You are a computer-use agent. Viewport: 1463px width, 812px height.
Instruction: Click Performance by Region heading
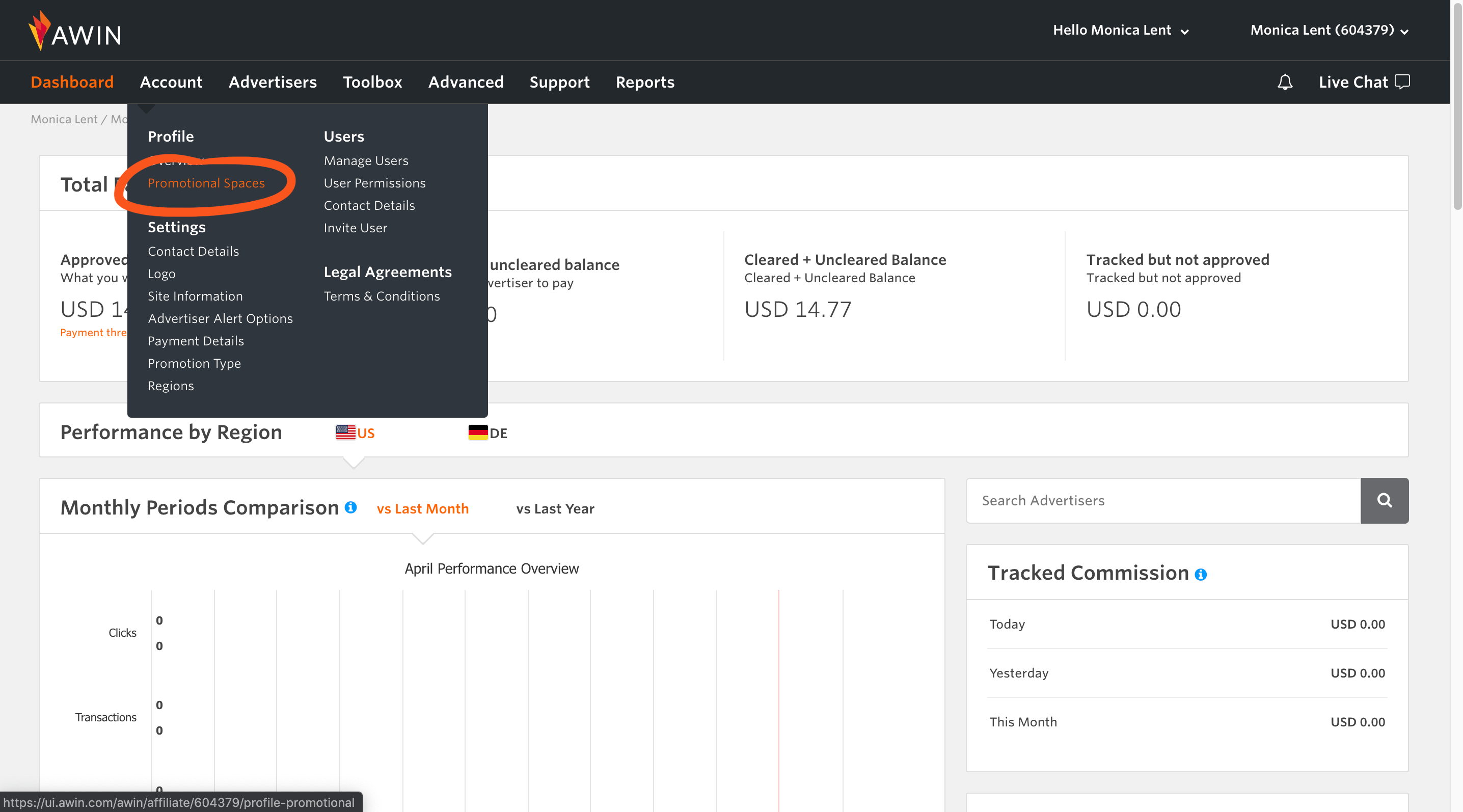coord(171,432)
